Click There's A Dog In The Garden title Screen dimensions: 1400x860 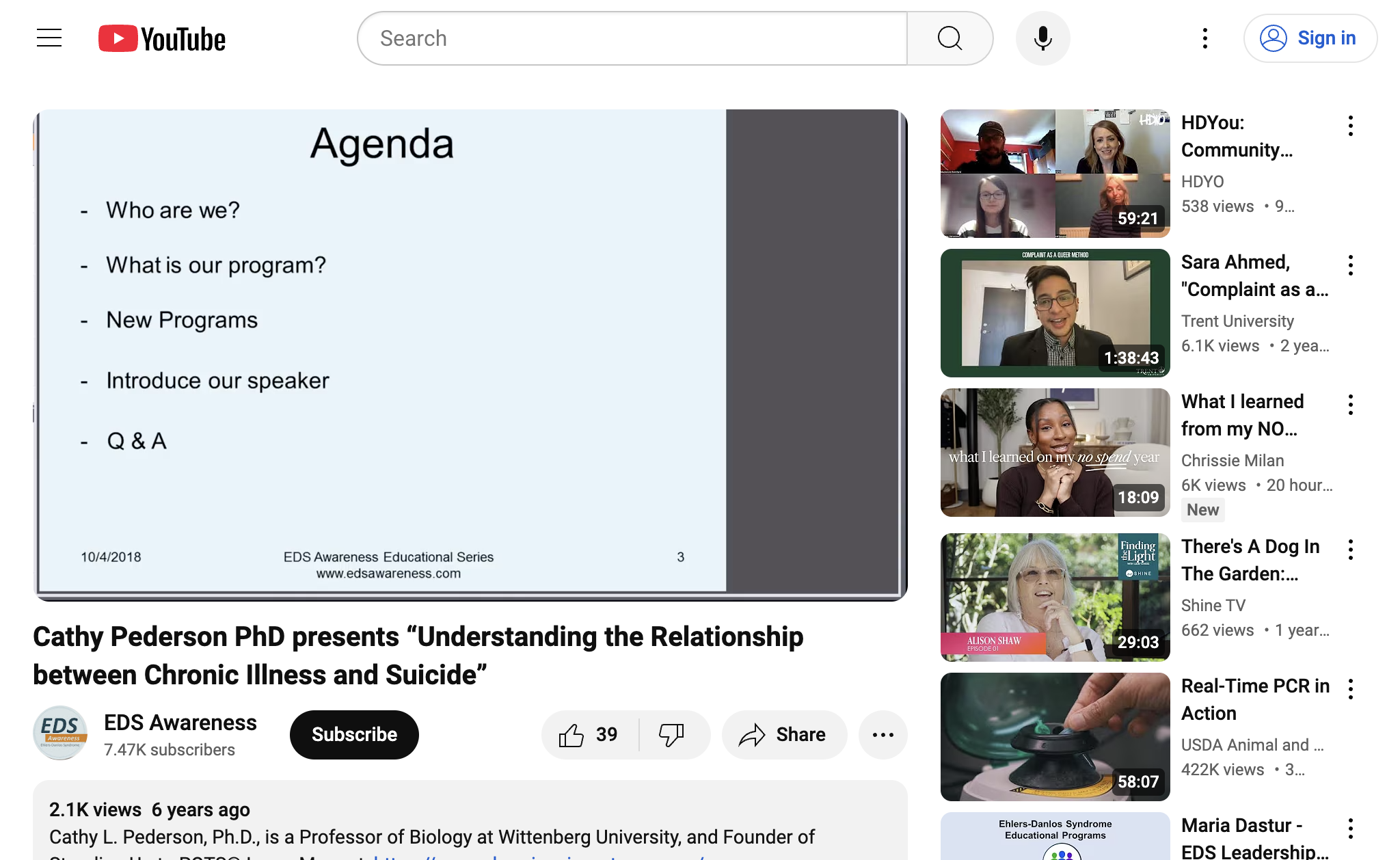(x=1250, y=560)
